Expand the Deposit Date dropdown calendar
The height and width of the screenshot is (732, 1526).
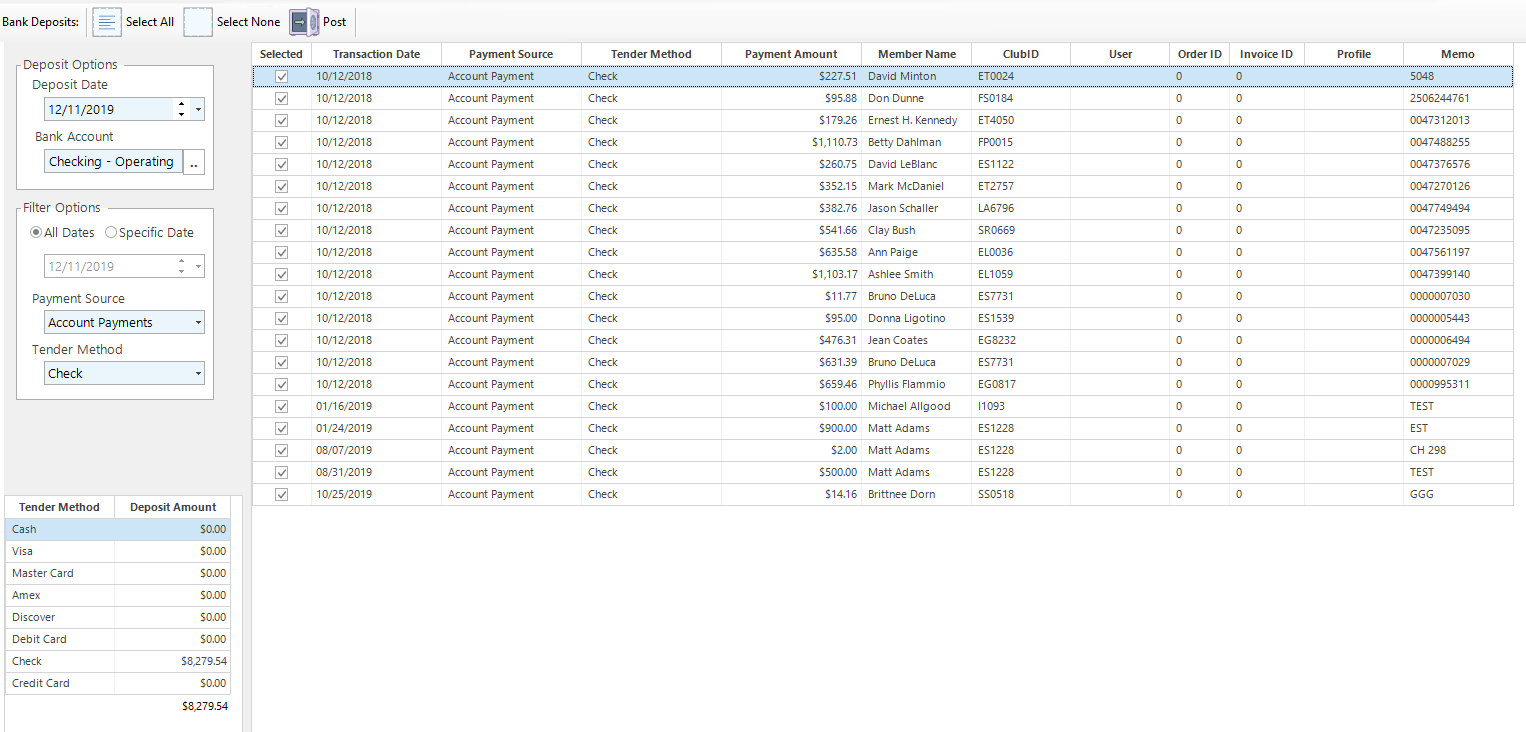point(198,110)
